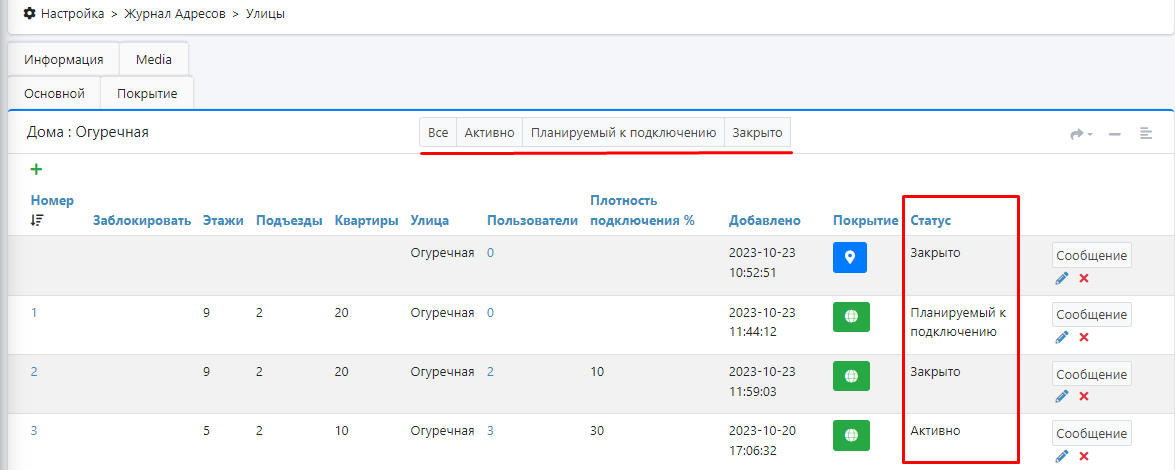Open map pin coverage for first row
Screen dimensions: 1175x470
850,258
